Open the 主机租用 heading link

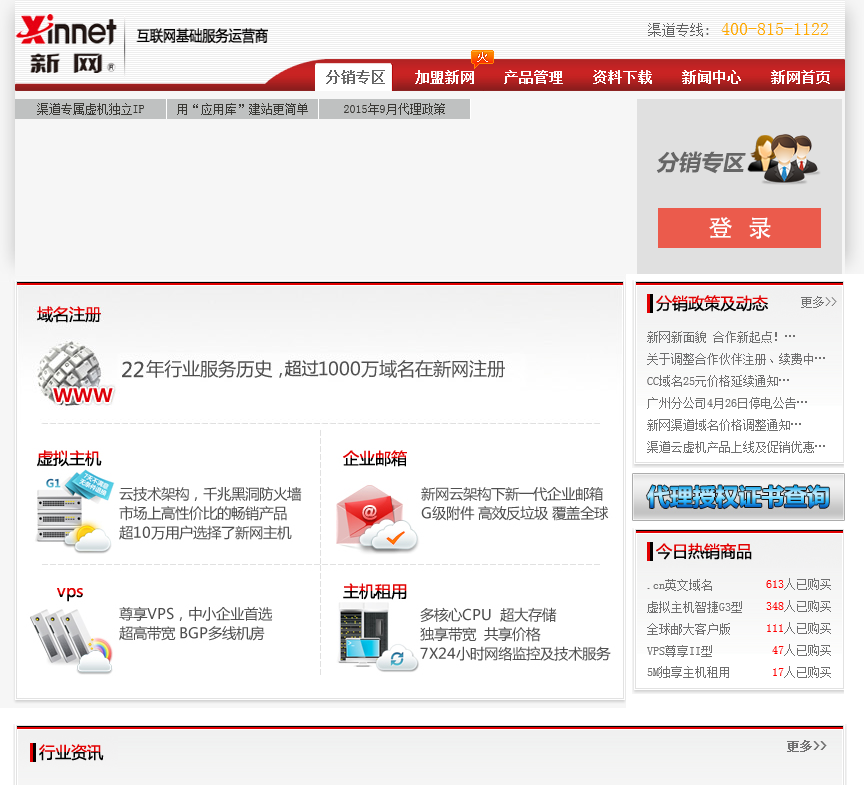click(375, 592)
